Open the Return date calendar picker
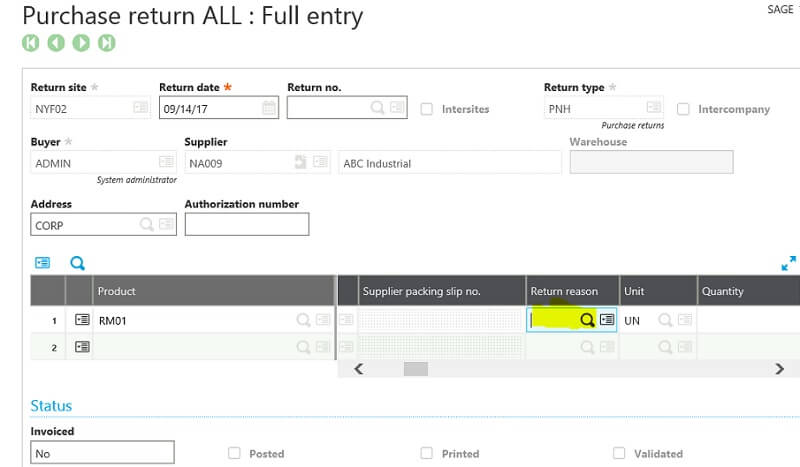The image size is (800, 467). (x=269, y=108)
